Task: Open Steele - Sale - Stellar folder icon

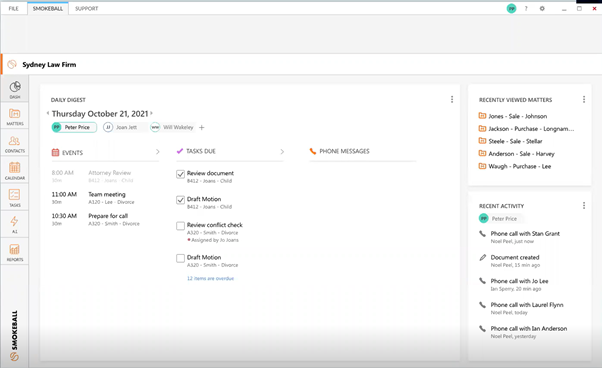Action: (482, 141)
